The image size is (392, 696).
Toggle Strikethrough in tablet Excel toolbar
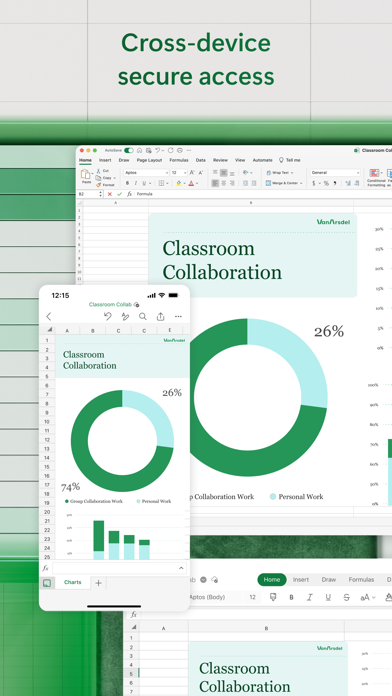346,597
